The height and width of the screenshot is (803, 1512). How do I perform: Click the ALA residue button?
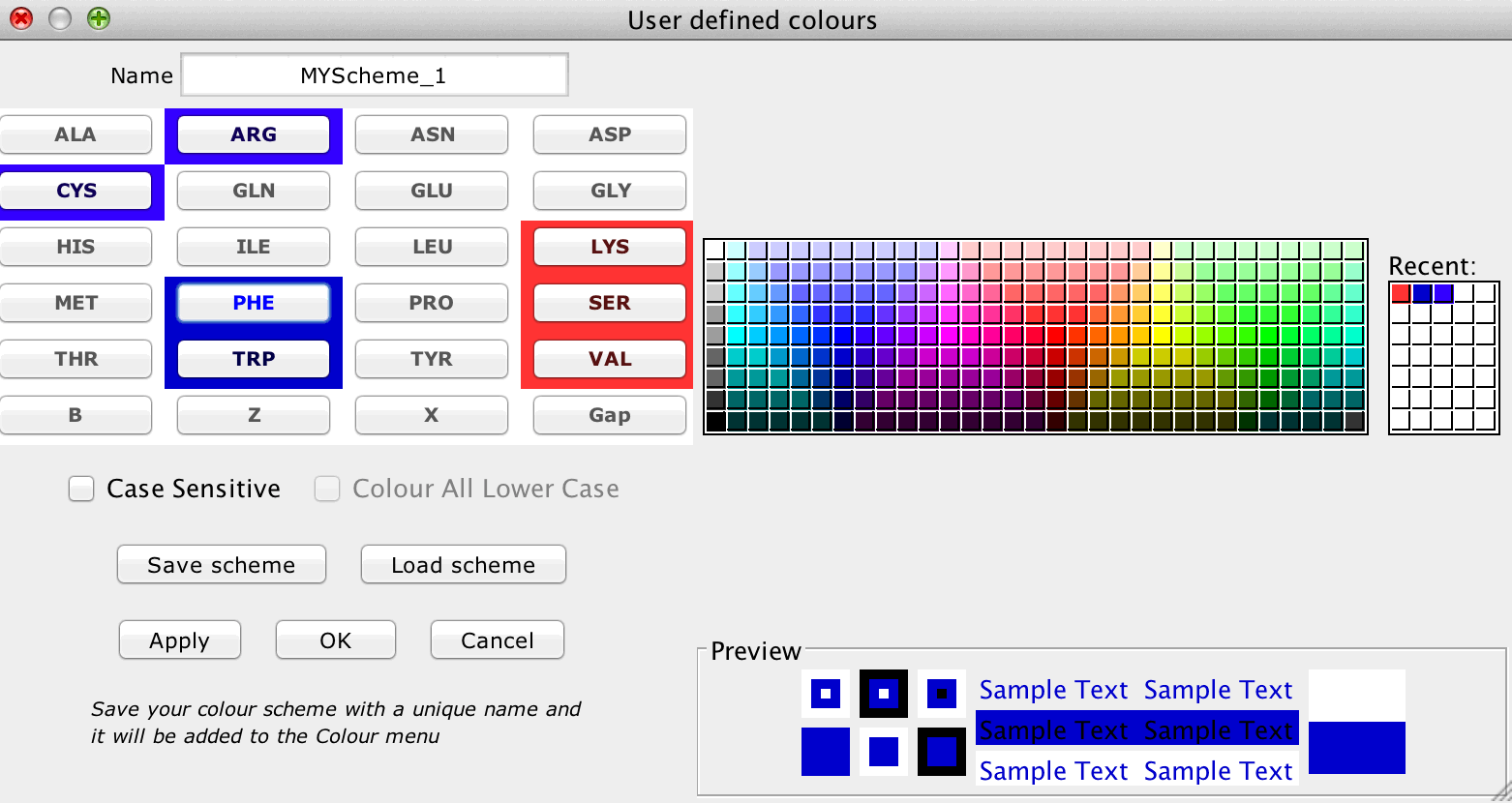[x=76, y=134]
